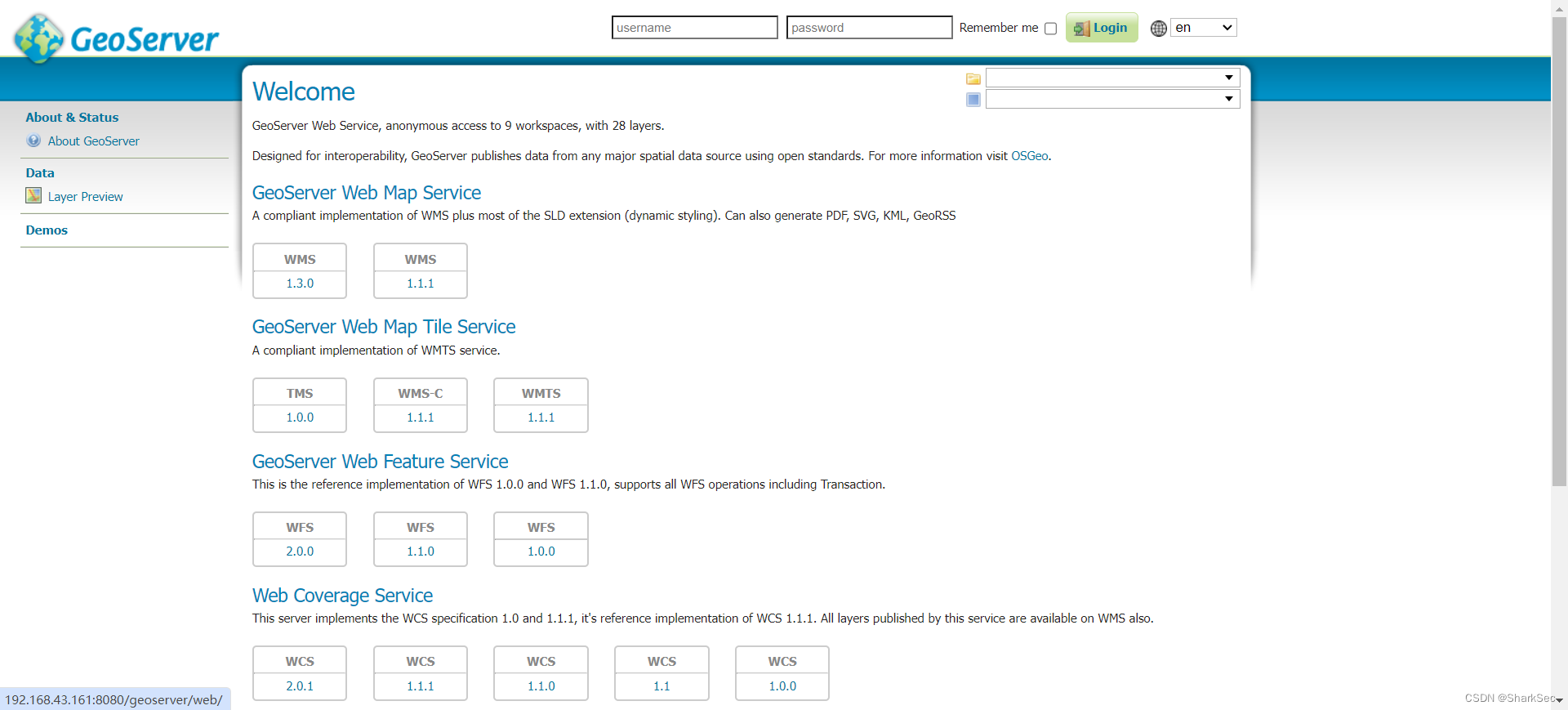Open WFS 1.0.0 capabilities
The height and width of the screenshot is (710, 1568).
tap(541, 551)
